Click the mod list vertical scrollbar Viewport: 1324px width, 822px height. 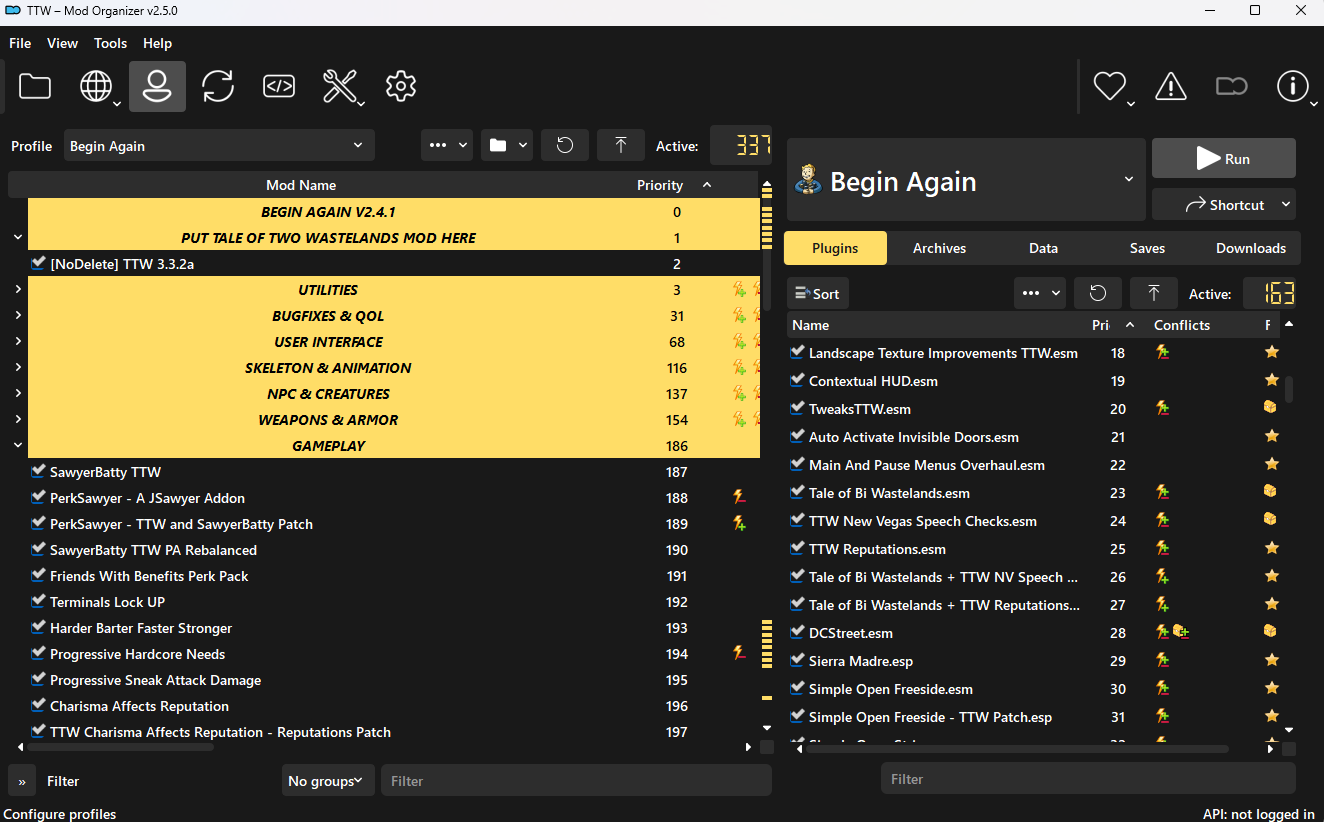pos(767,455)
